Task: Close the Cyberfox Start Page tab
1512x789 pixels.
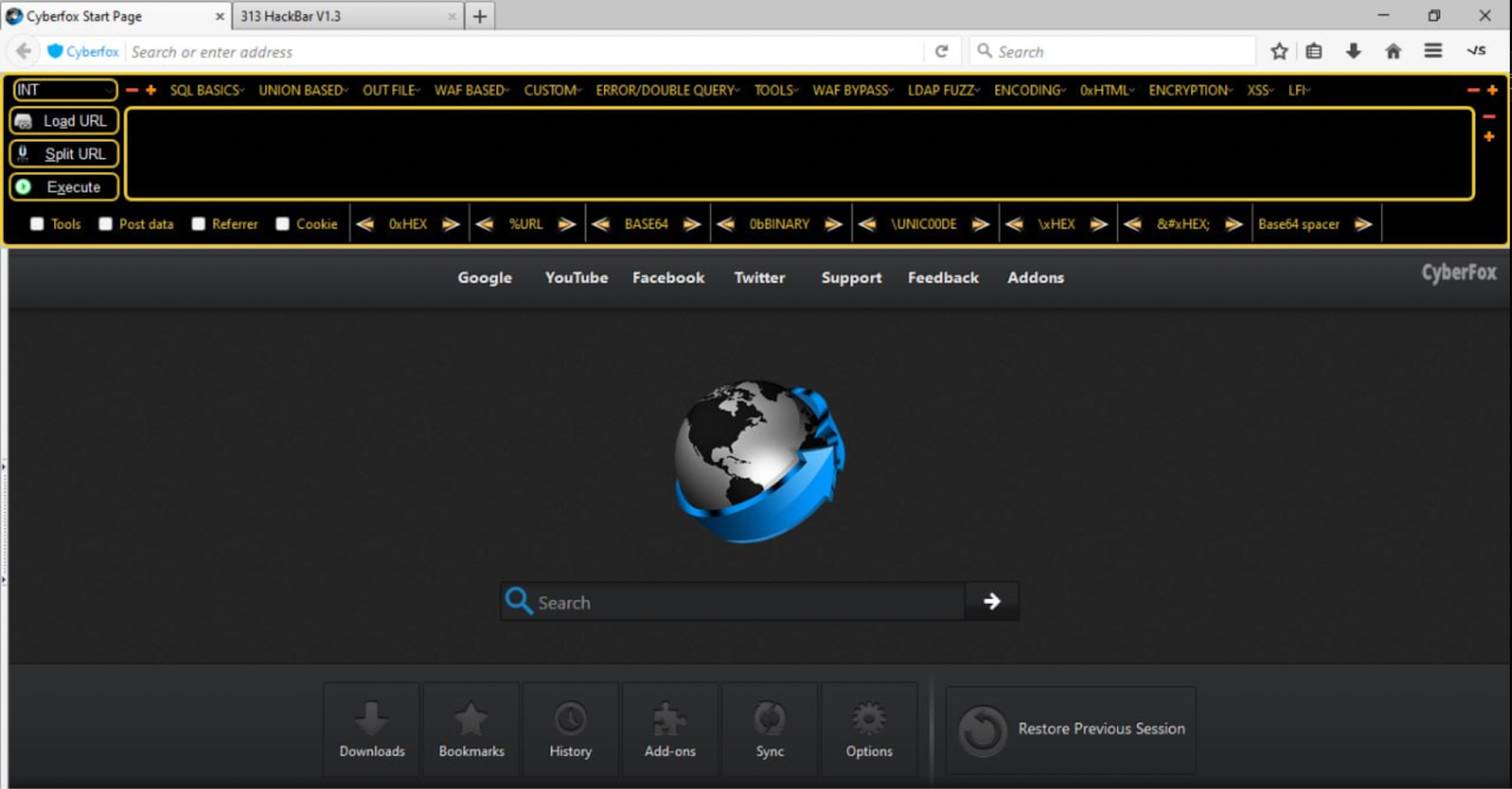Action: (219, 16)
